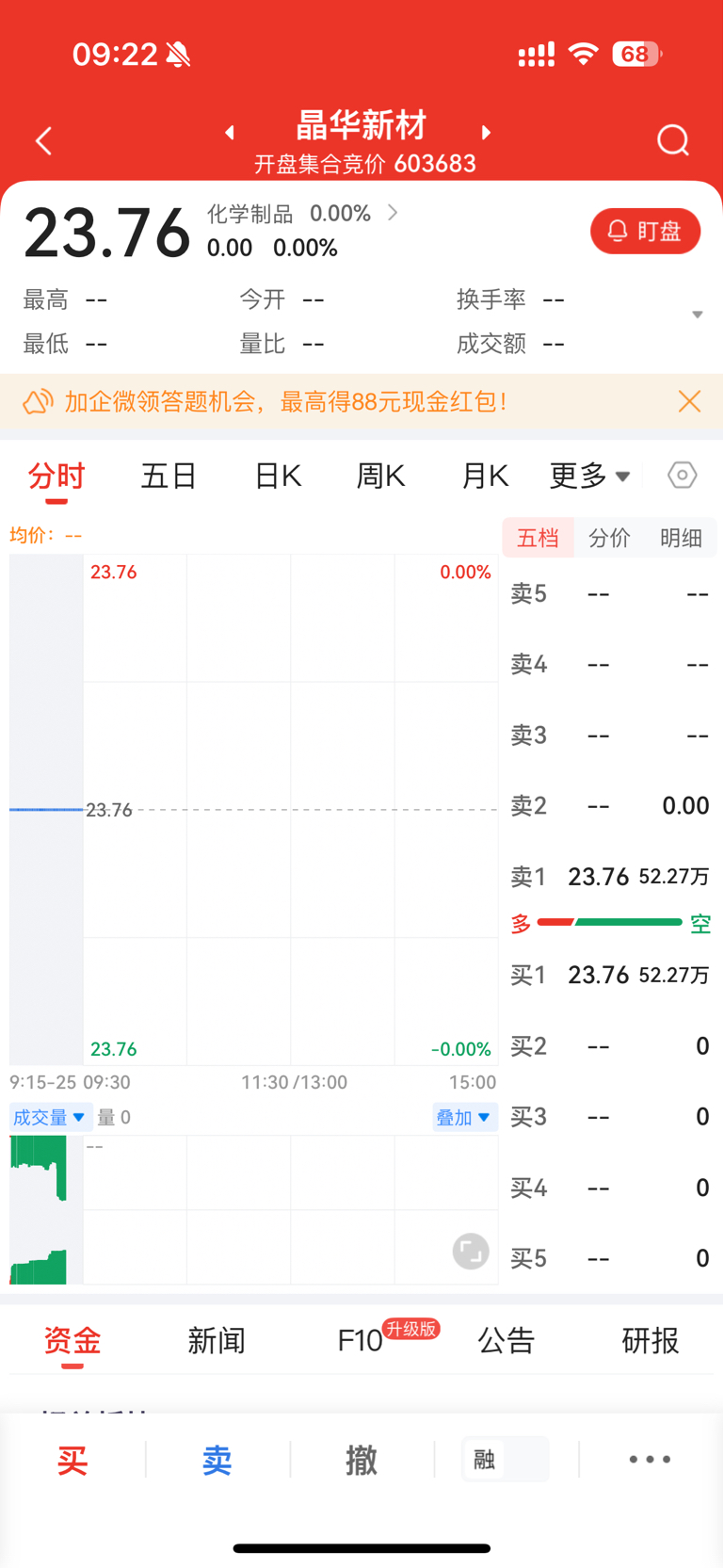Tap the 买5 order row
Image resolution: width=724 pixels, height=1568 pixels.
pos(610,1258)
